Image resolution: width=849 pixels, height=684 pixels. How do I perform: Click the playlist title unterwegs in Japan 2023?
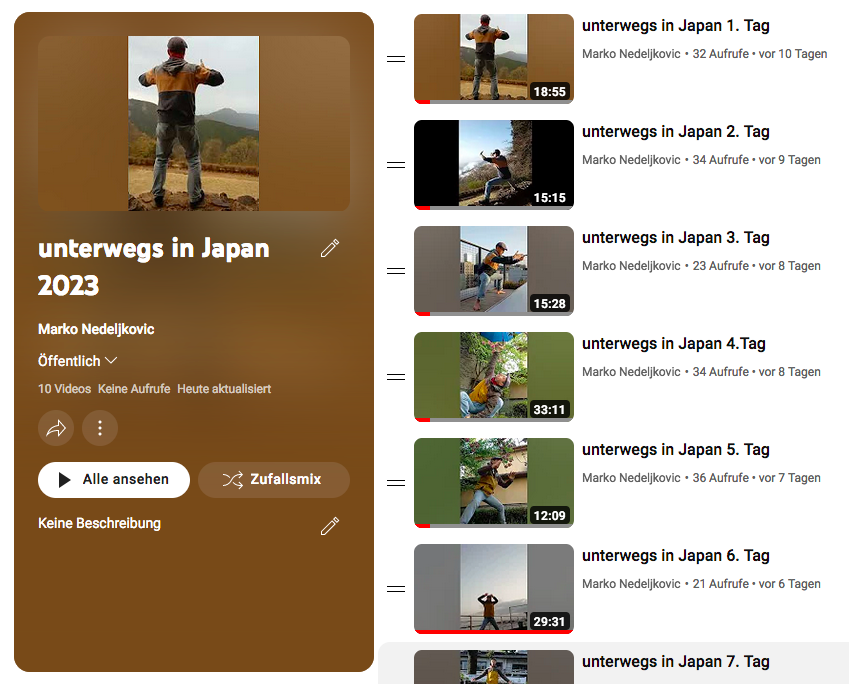tap(154, 267)
